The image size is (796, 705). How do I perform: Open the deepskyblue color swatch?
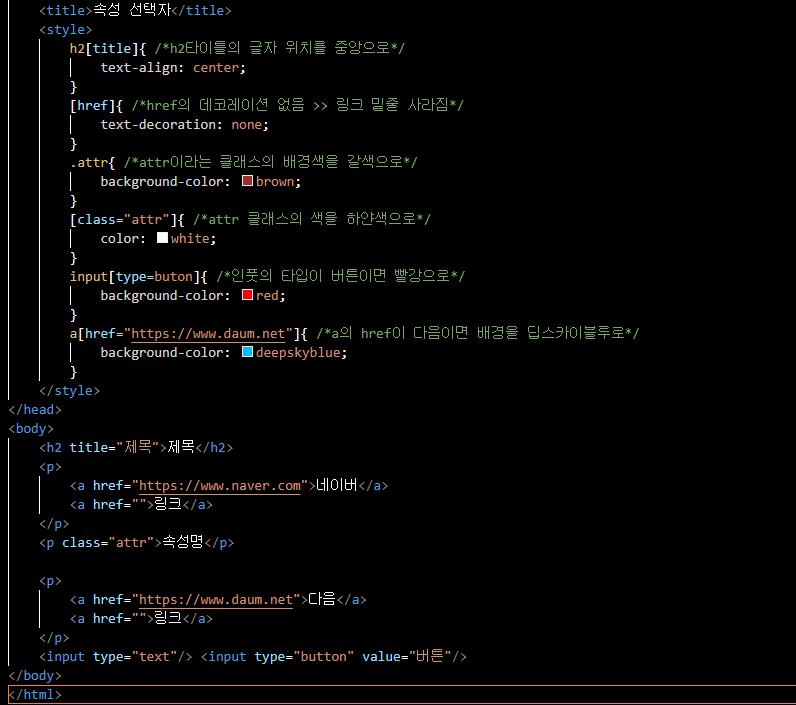(x=247, y=352)
